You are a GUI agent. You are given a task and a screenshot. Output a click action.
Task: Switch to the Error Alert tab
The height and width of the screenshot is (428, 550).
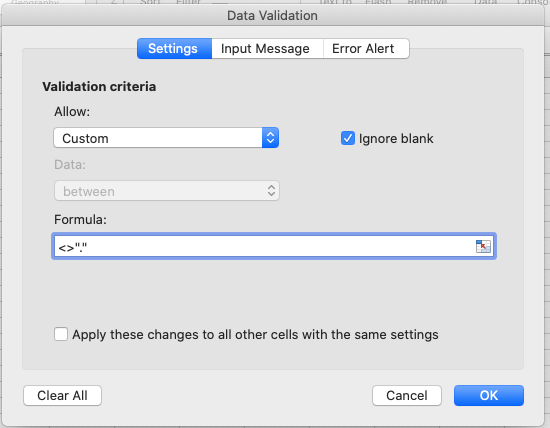pyautogui.click(x=363, y=48)
